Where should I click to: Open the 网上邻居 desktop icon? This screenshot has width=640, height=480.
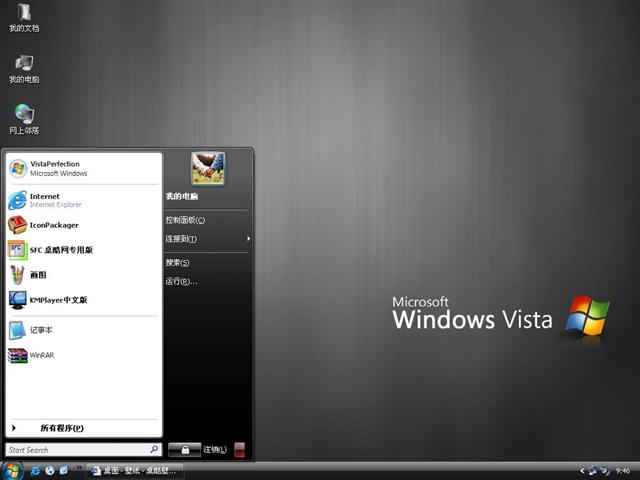pos(24,119)
